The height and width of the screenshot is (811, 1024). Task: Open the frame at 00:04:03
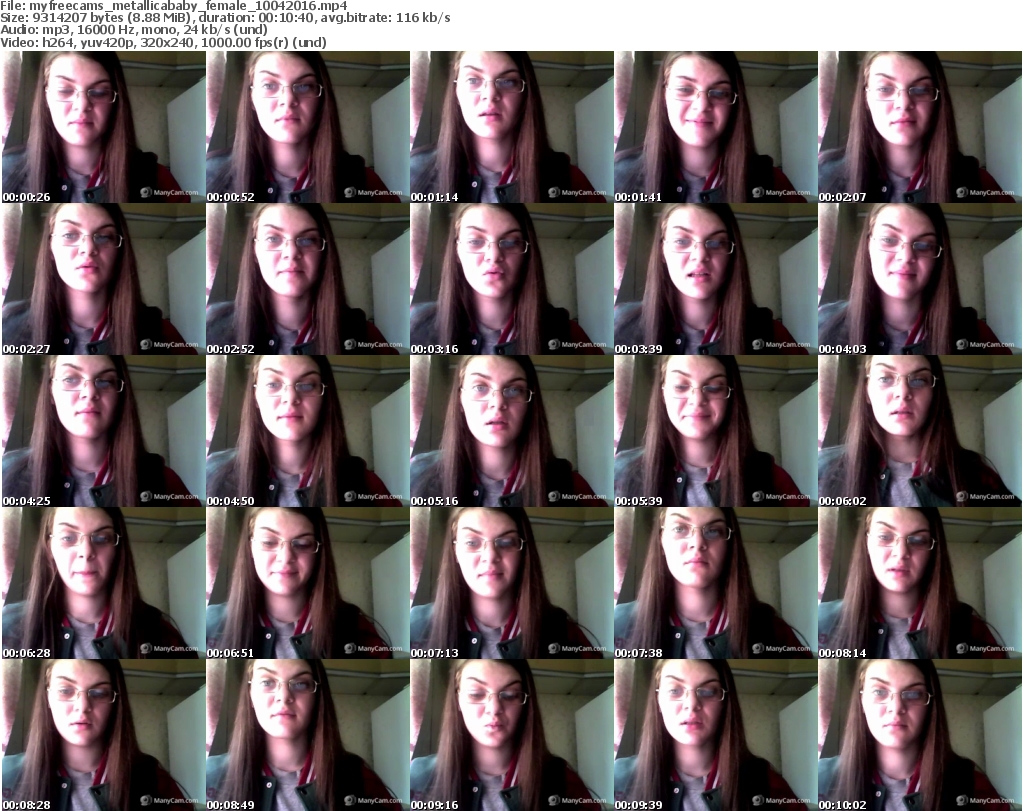click(x=920, y=279)
